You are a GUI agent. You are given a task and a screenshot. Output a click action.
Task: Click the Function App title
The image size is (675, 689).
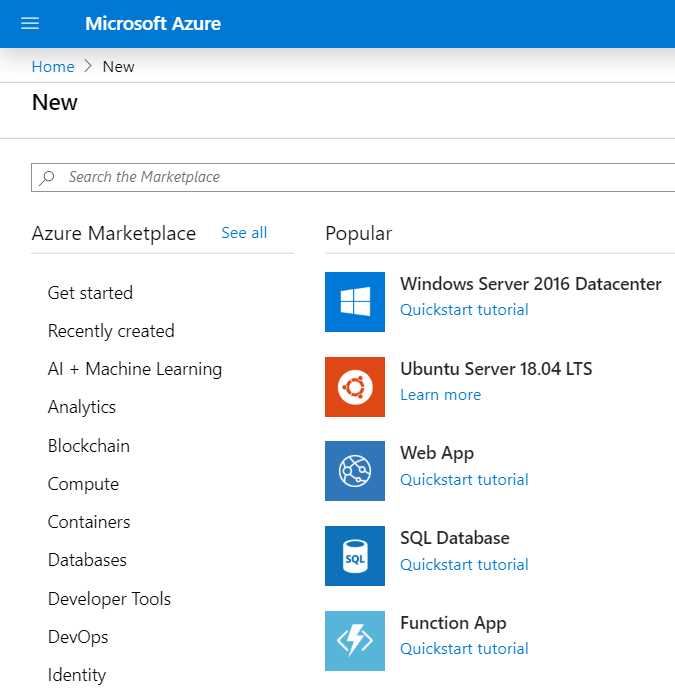[453, 624]
